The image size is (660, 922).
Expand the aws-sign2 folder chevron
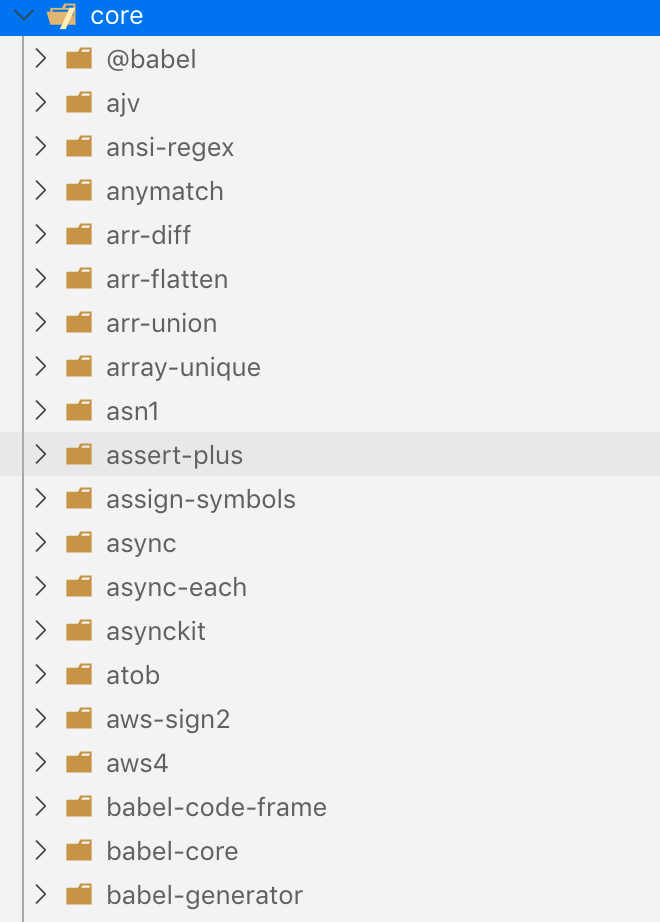coord(40,719)
